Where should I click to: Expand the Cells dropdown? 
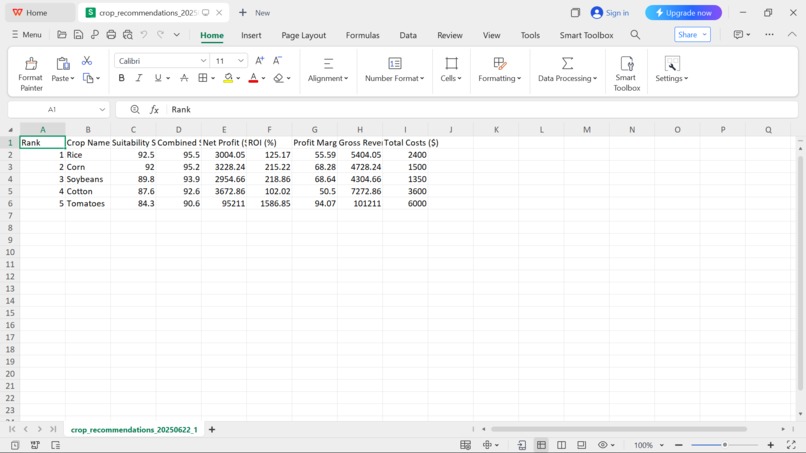coord(451,78)
